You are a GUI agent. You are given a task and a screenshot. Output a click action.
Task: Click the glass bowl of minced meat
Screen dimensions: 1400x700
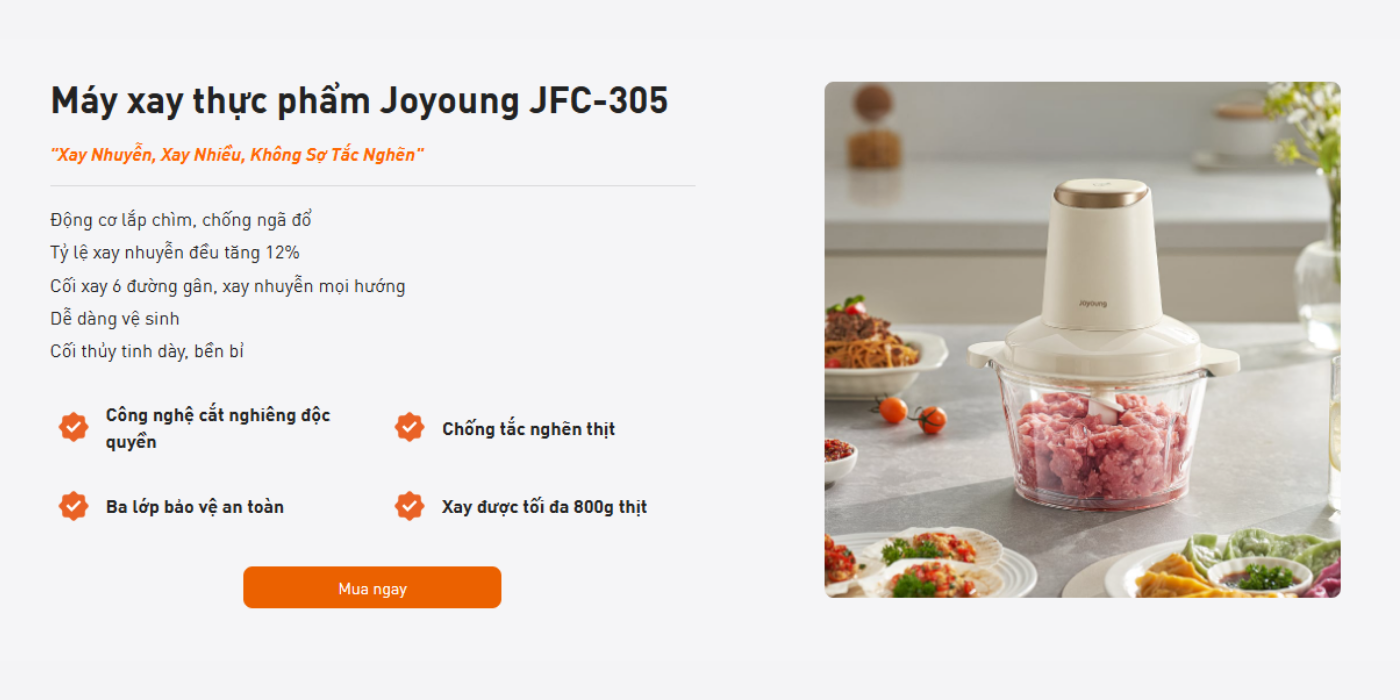coord(1100,445)
